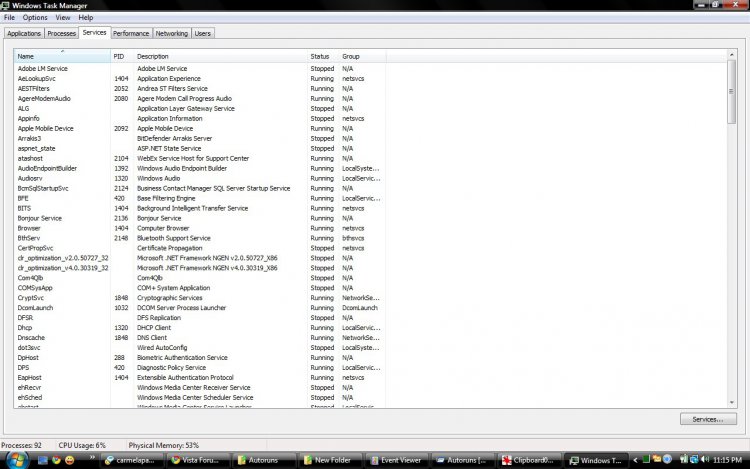Image resolution: width=750 pixels, height=469 pixels.
Task: Select Bonjour Service name
Action: coord(40,218)
